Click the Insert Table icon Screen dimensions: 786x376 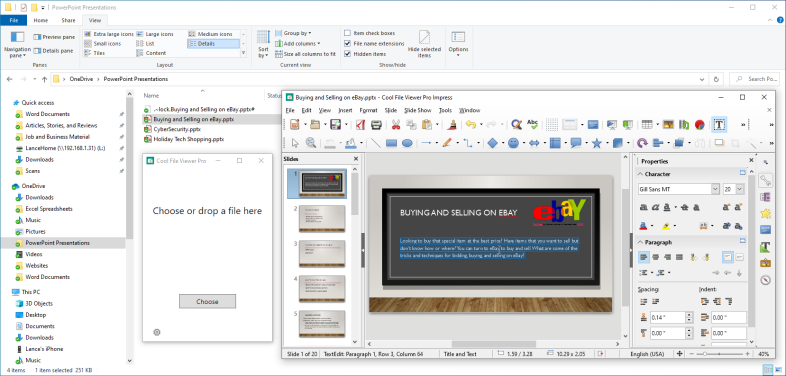click(647, 124)
